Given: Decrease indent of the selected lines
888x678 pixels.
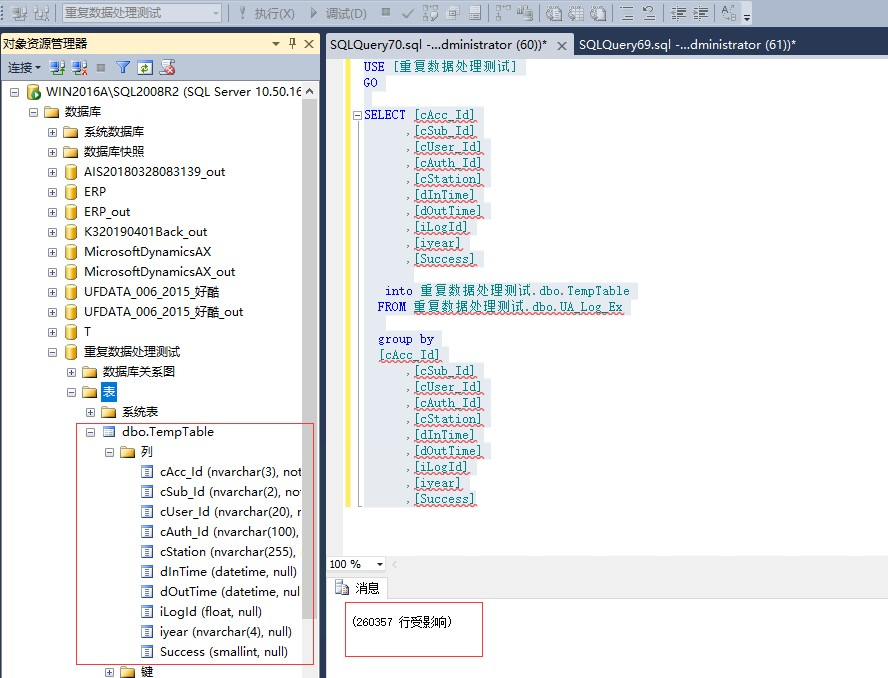Looking at the screenshot, I should point(678,12).
